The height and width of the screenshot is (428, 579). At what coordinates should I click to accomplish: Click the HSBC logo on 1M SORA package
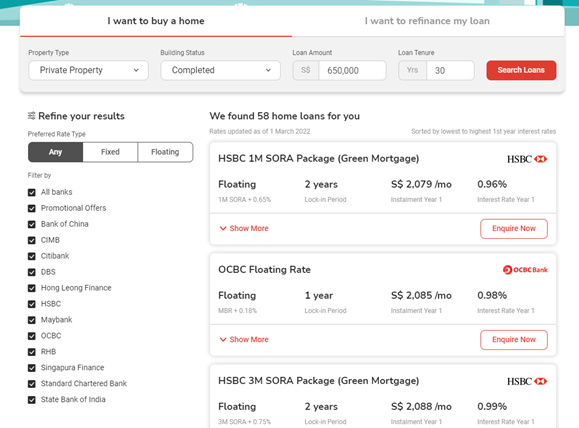527,159
